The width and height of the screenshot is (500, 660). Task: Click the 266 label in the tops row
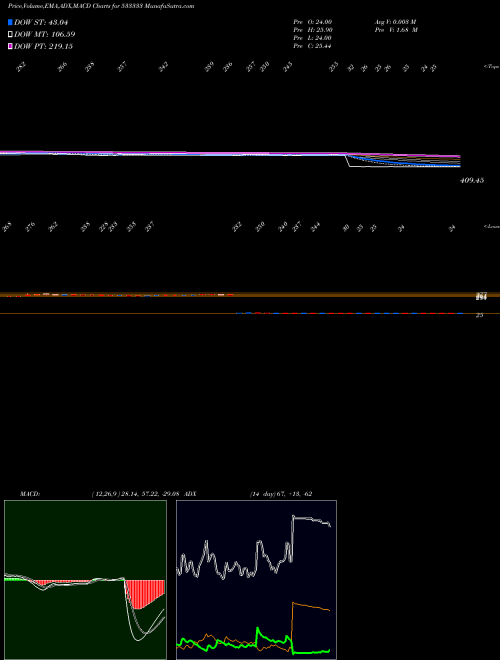pyautogui.click(x=62, y=67)
